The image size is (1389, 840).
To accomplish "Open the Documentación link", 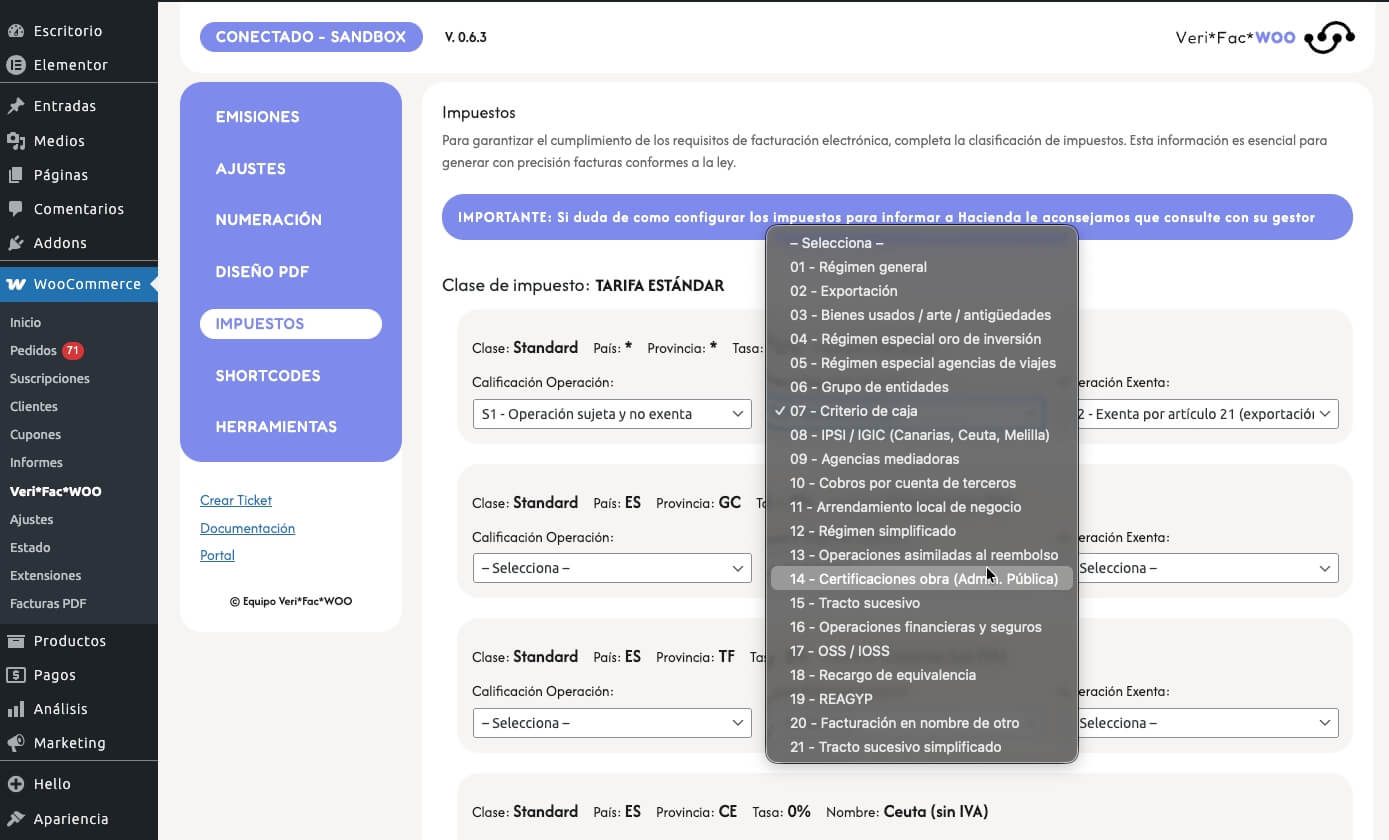I will coord(247,528).
